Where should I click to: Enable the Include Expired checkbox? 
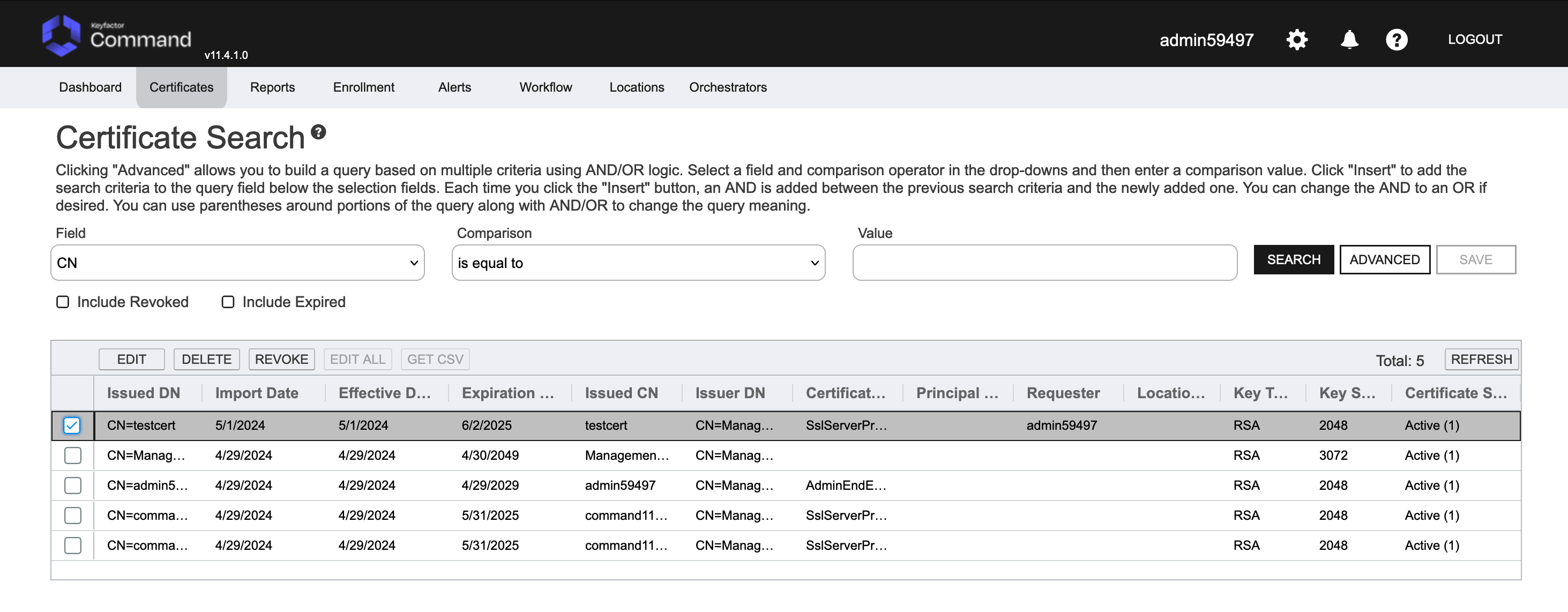(228, 302)
